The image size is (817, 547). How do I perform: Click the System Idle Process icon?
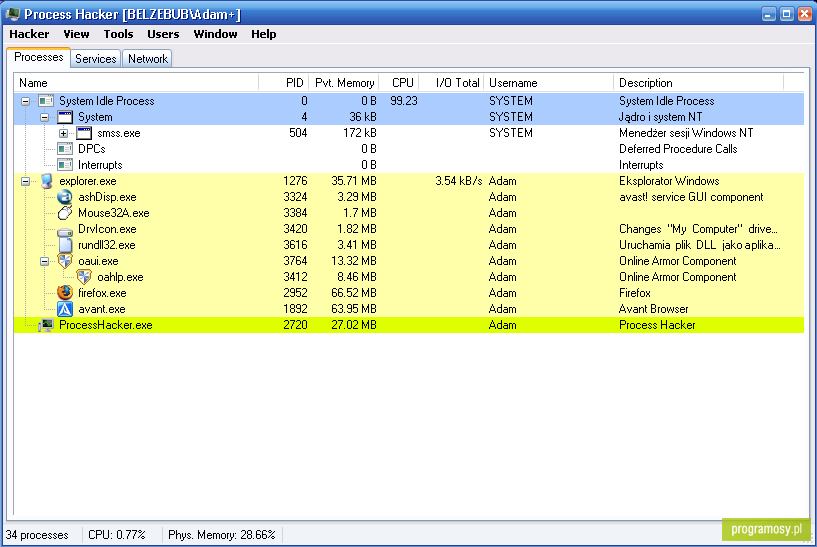[46, 101]
